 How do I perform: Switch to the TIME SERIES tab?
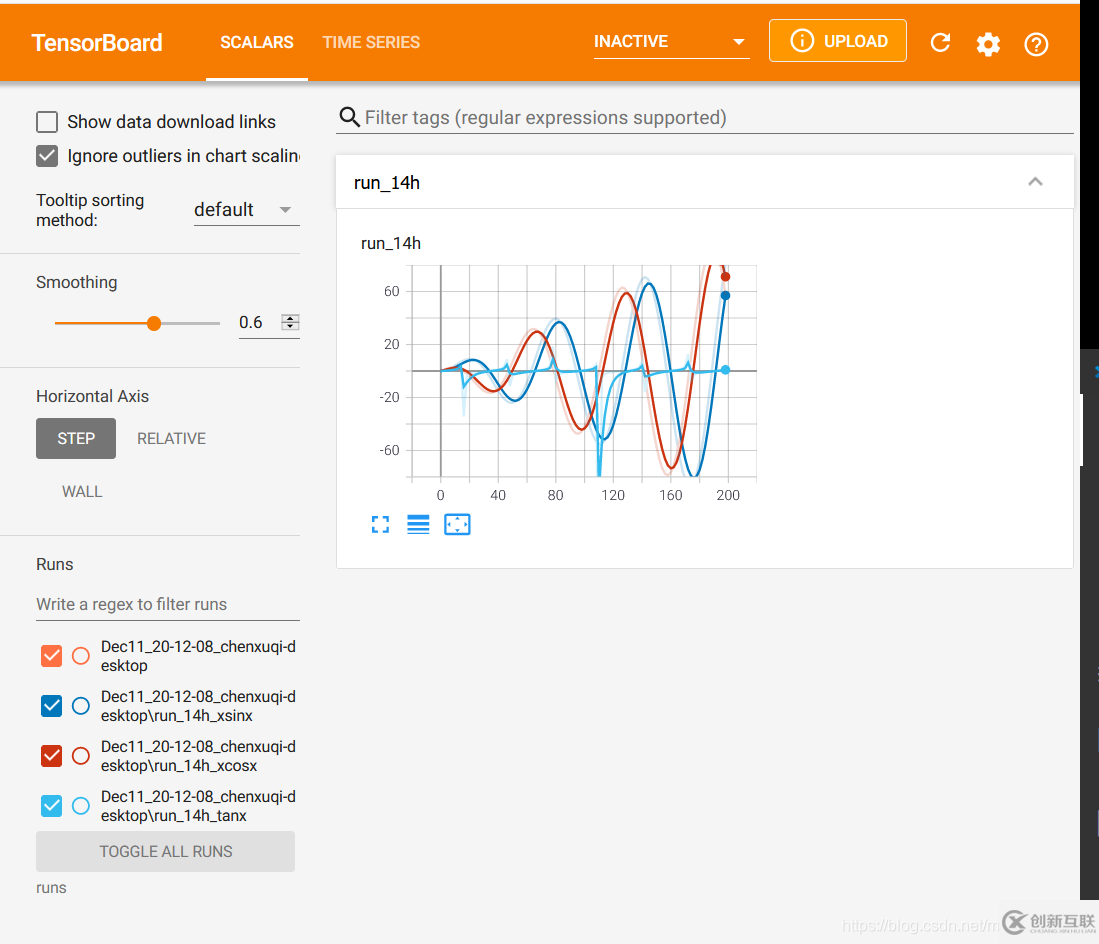coord(371,42)
